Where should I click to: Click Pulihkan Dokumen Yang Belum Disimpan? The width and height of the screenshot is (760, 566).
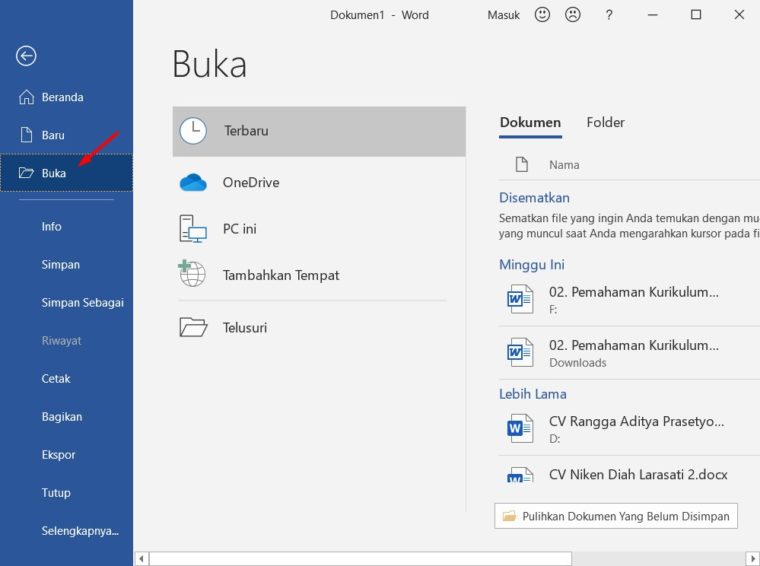click(x=616, y=516)
